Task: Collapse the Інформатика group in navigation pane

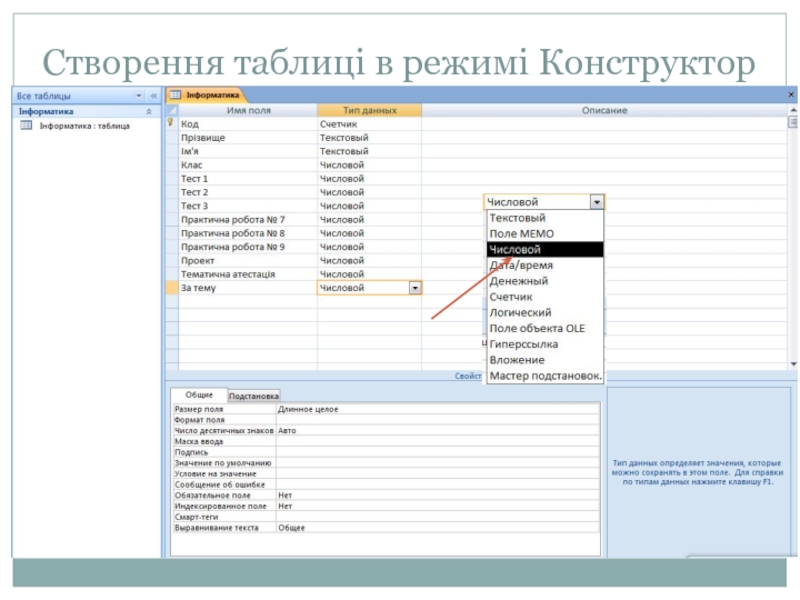Action: coord(149,111)
